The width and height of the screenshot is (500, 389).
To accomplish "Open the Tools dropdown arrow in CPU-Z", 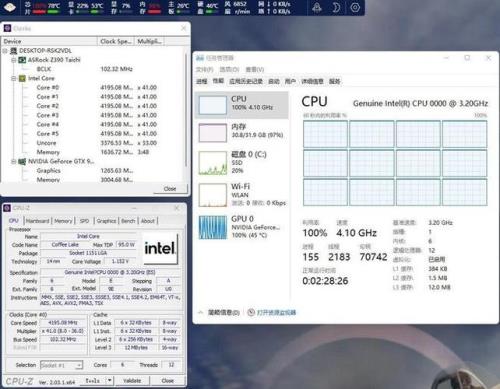I will [x=110, y=380].
